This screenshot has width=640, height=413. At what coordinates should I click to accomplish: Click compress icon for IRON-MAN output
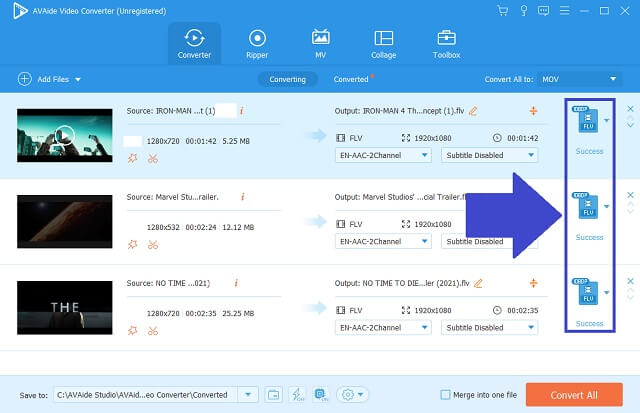533,111
